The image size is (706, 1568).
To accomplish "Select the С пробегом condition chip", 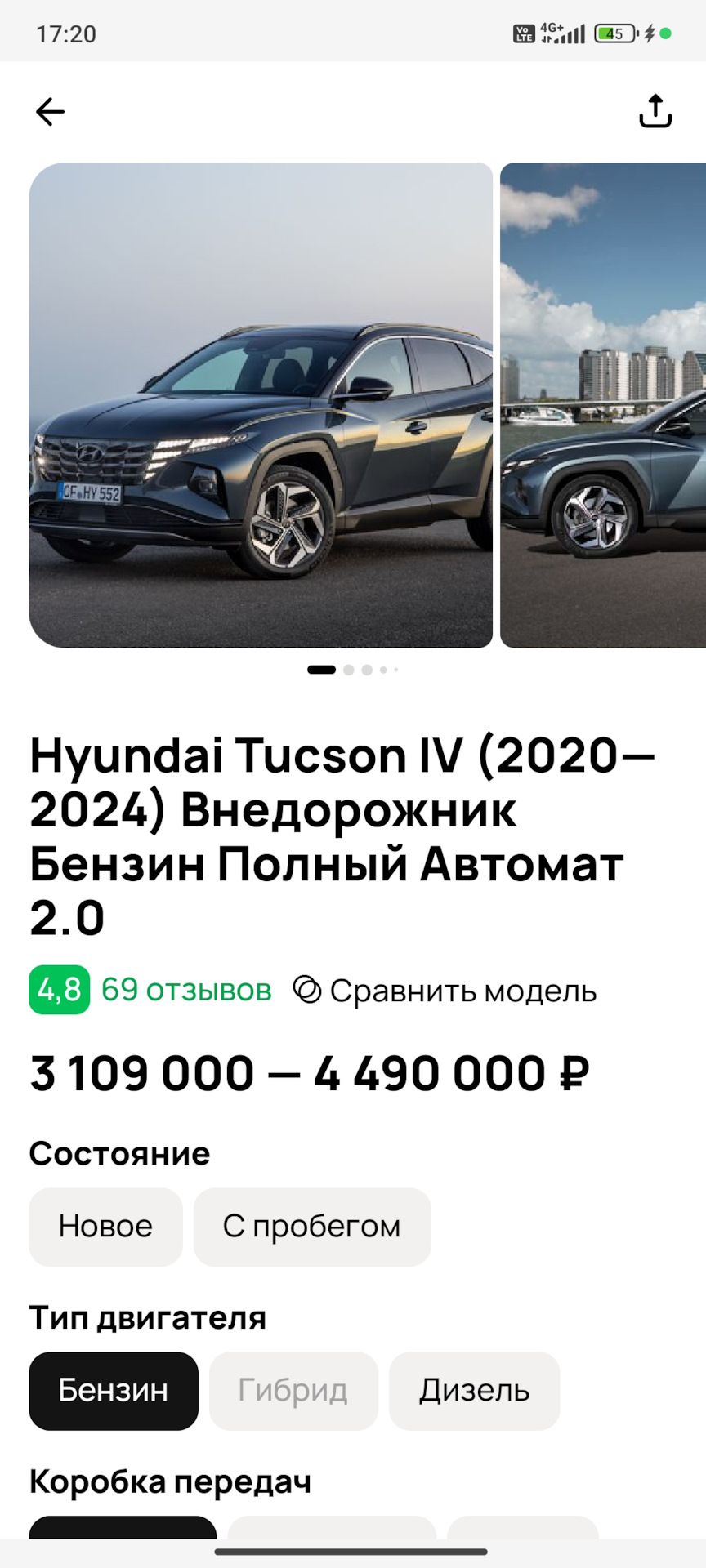I will click(312, 1227).
